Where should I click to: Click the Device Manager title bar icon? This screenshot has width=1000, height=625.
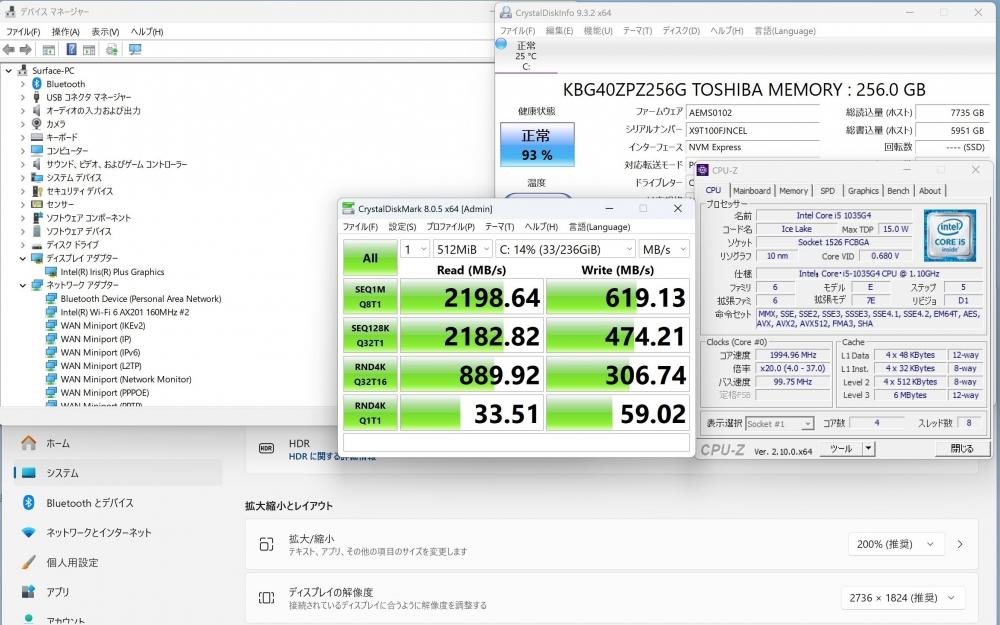(x=10, y=11)
